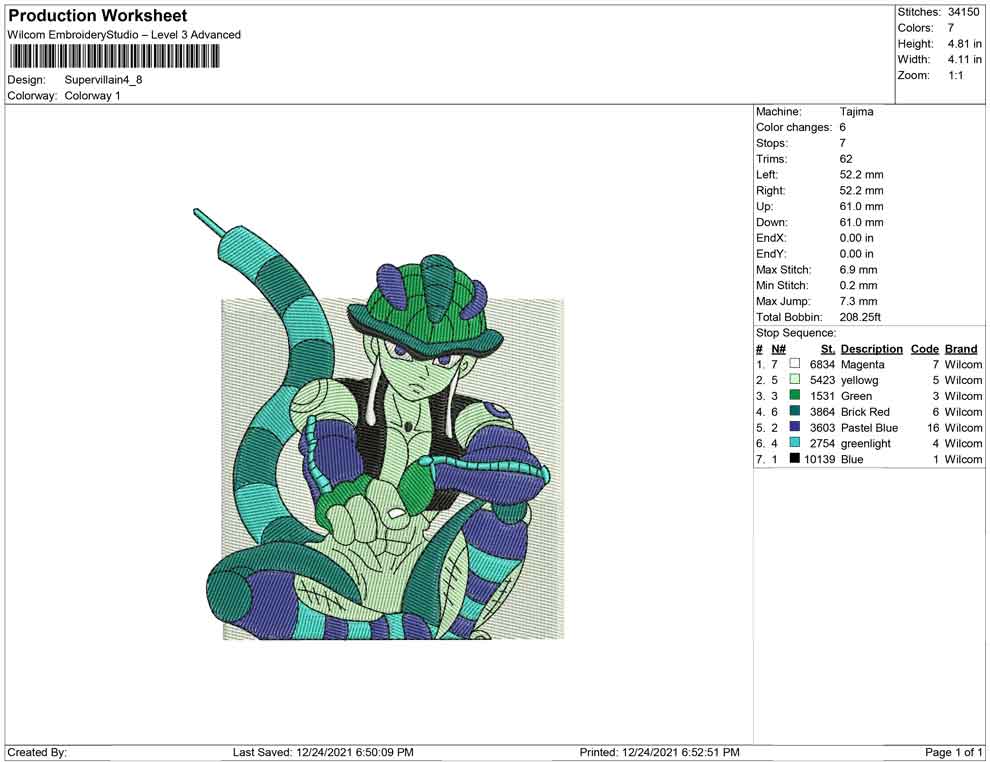Click the "Code" column header

[925, 349]
